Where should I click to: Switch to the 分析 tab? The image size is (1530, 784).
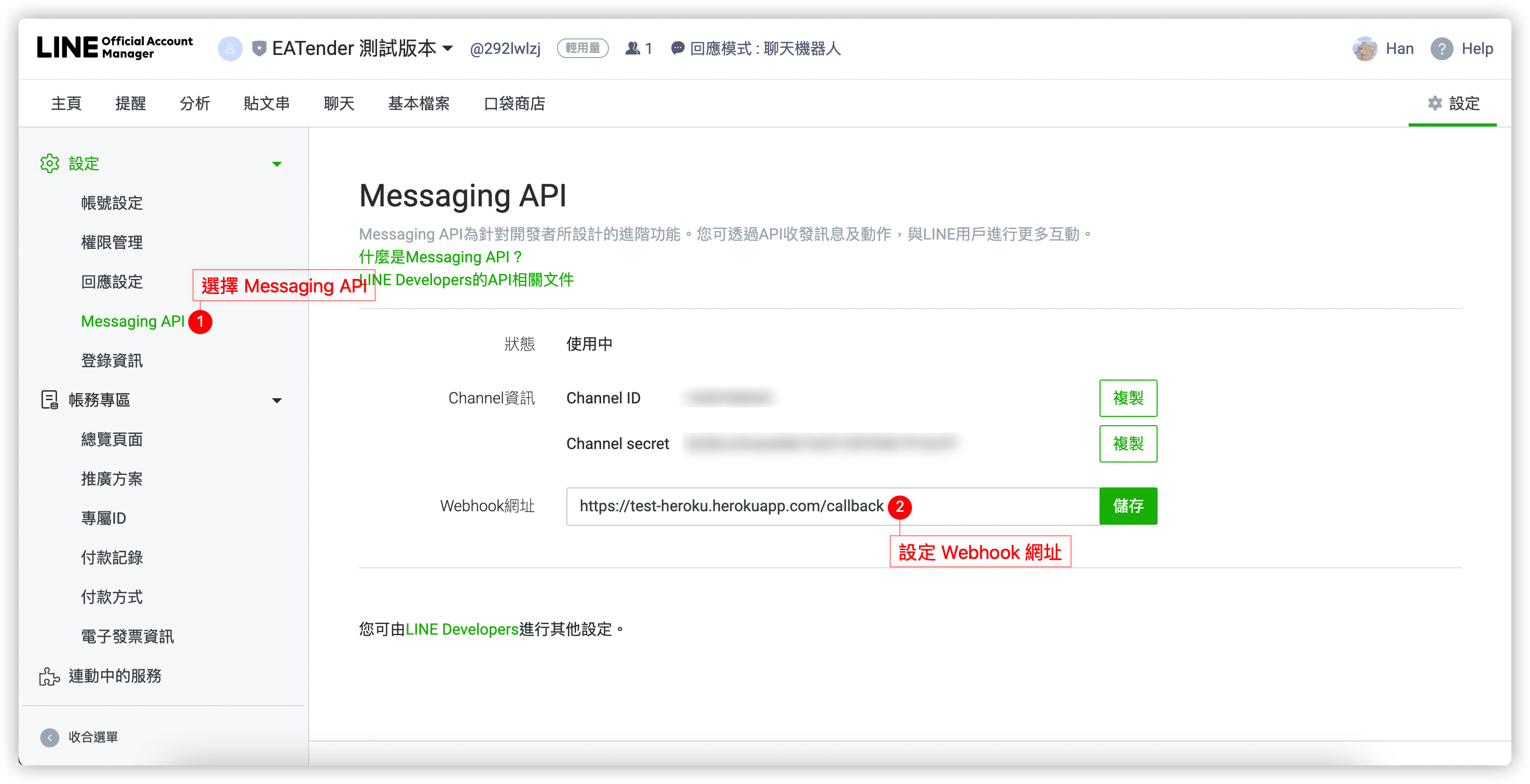(195, 103)
